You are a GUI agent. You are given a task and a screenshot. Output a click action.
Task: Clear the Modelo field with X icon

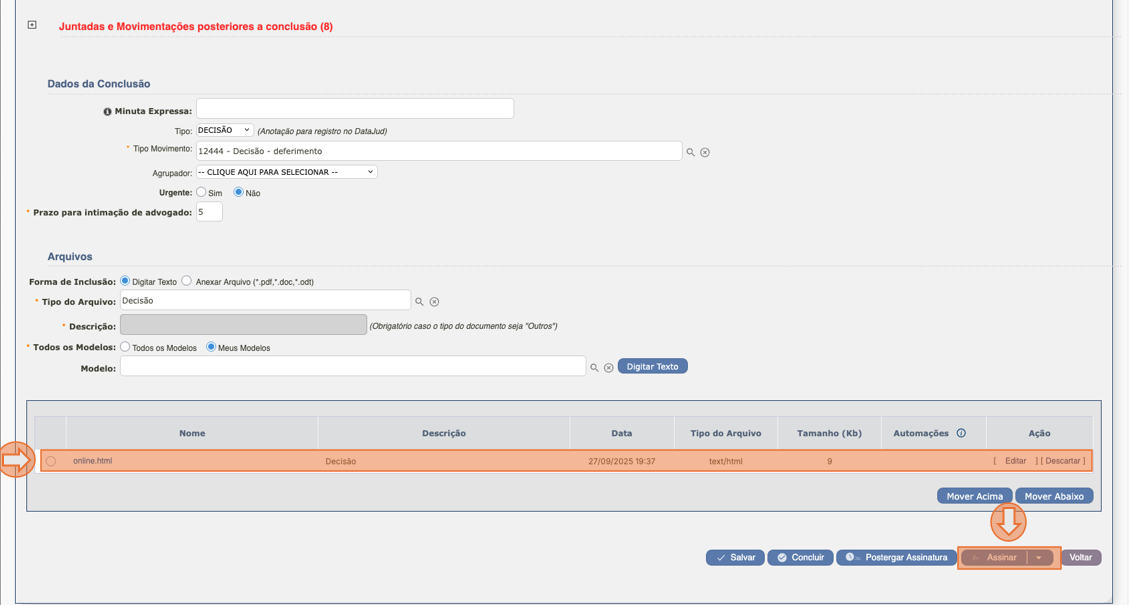point(608,367)
